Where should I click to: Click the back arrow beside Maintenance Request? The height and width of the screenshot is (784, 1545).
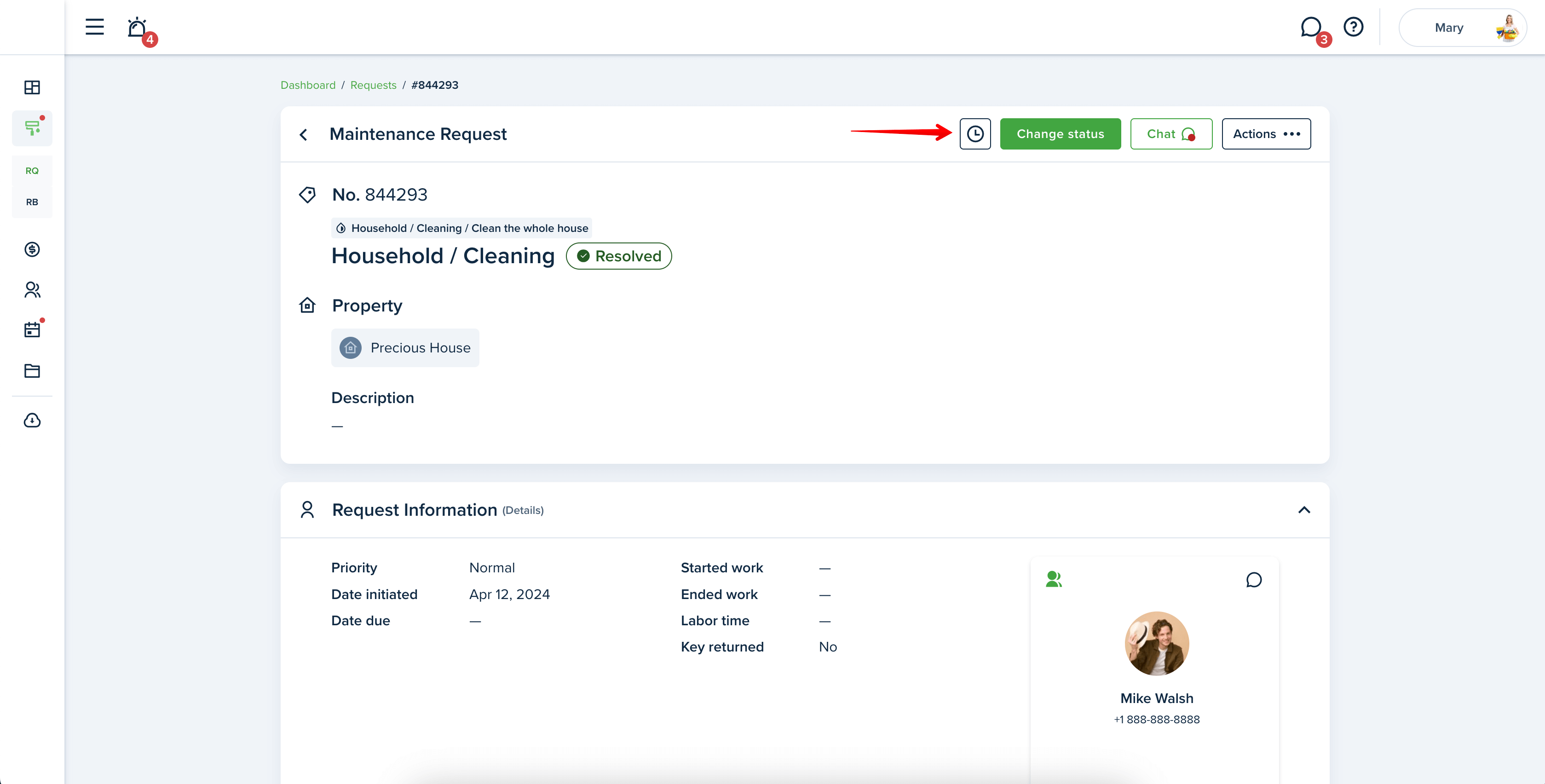tap(304, 134)
